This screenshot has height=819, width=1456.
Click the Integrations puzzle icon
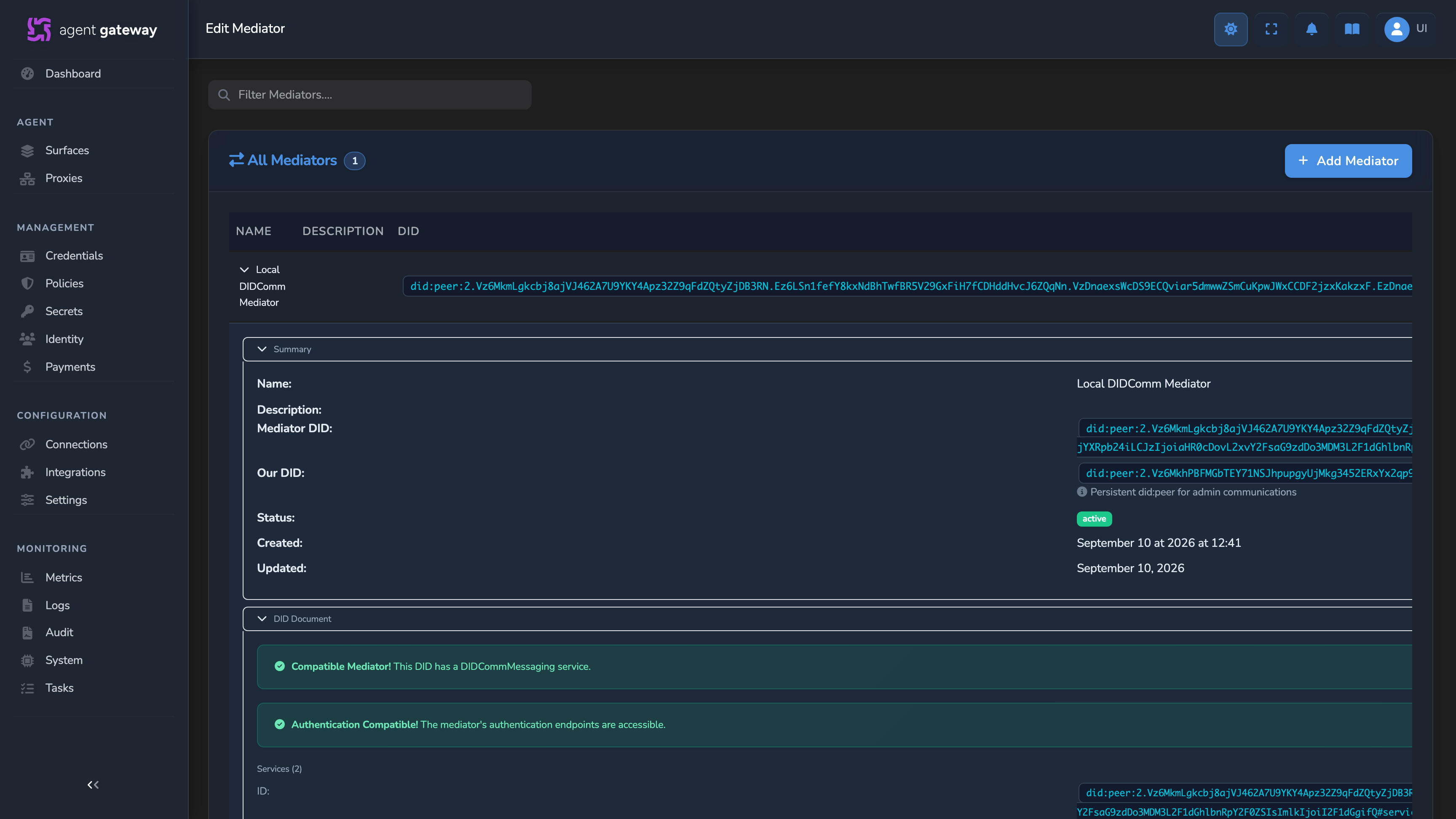coord(27,473)
